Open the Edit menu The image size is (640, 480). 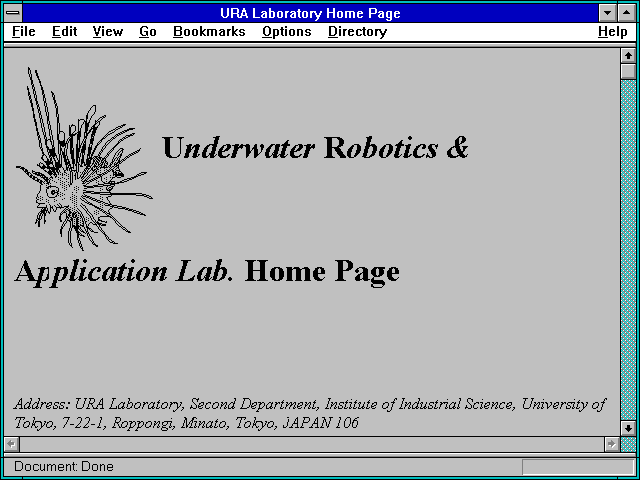(64, 32)
